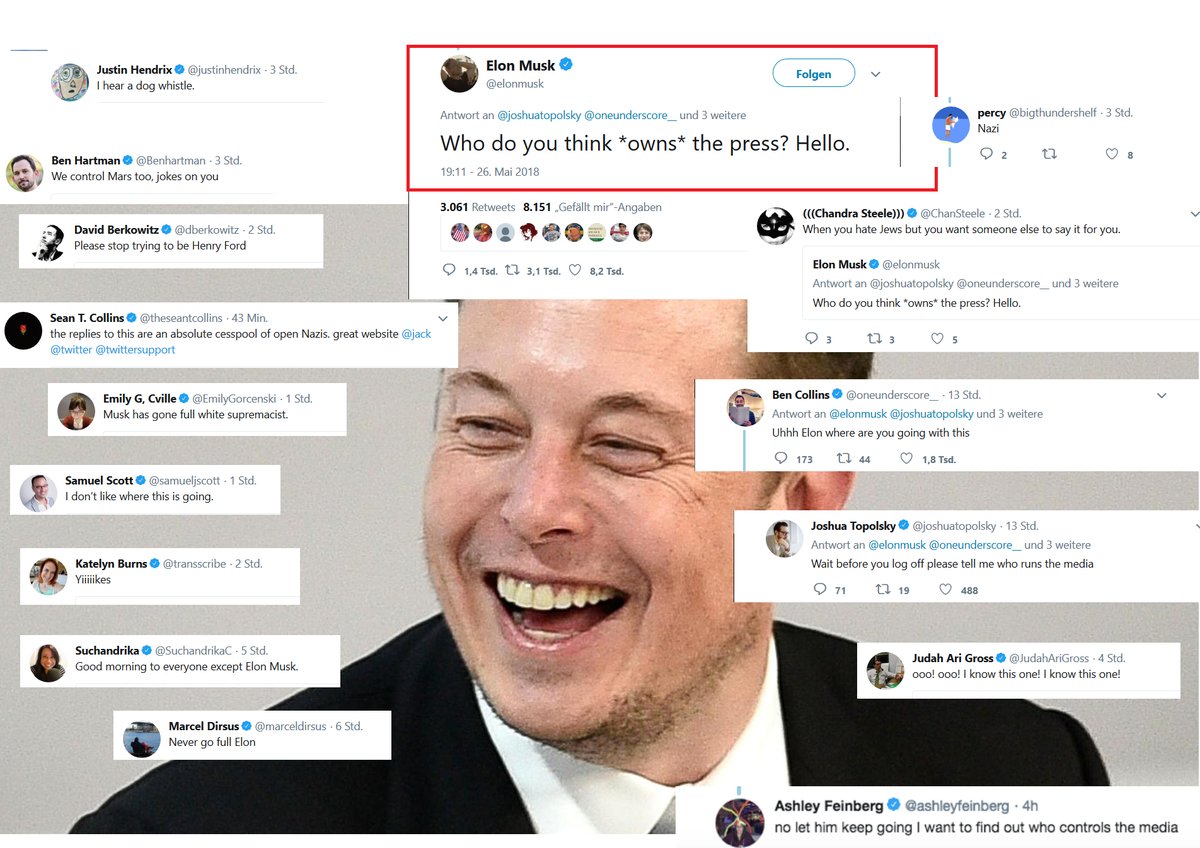Open the @joshuatopolsky mention in Elon's tweet
1200x848 pixels.
click(x=538, y=116)
